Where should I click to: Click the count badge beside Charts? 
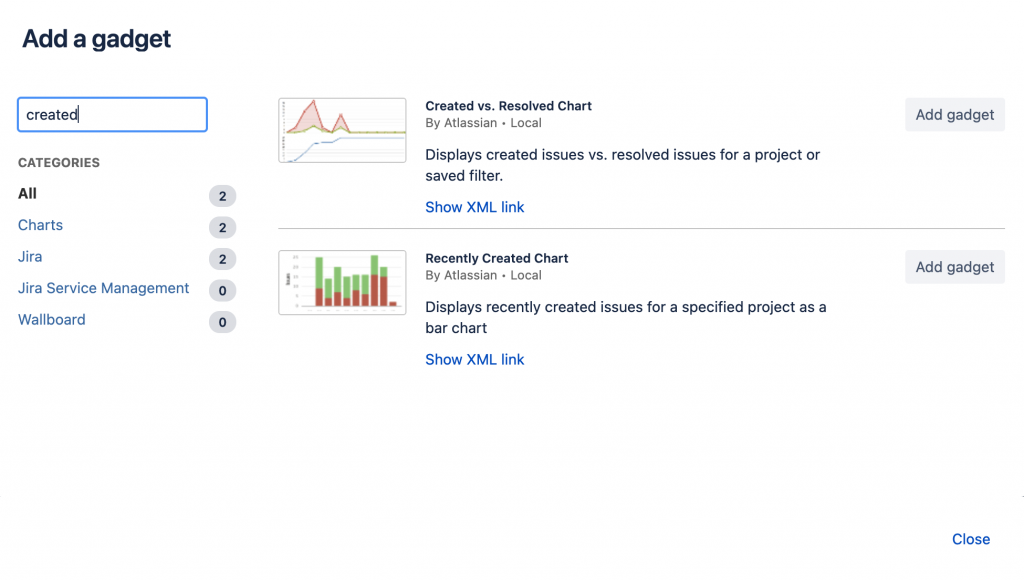[222, 228]
